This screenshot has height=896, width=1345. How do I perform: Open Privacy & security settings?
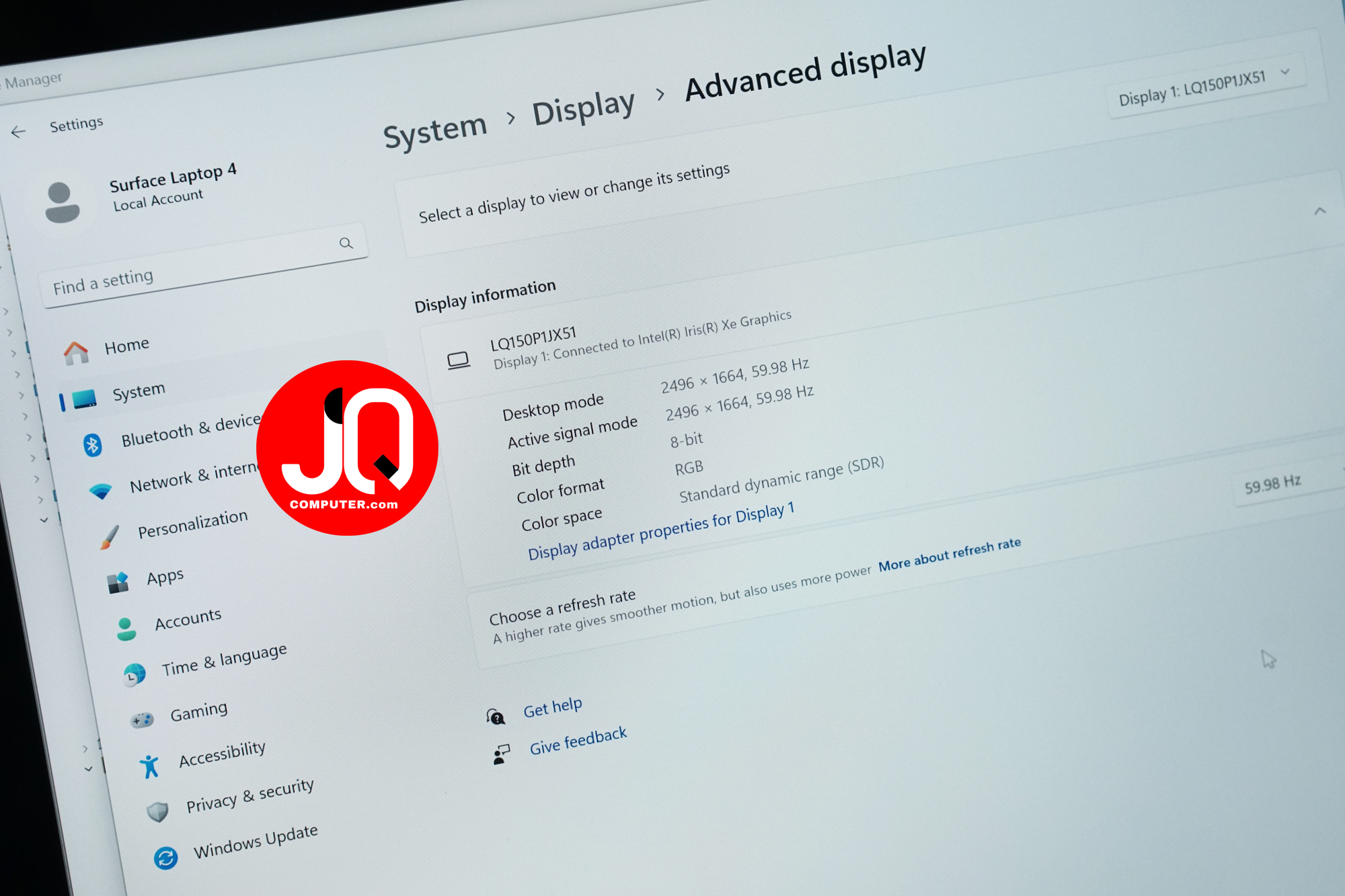pos(250,797)
